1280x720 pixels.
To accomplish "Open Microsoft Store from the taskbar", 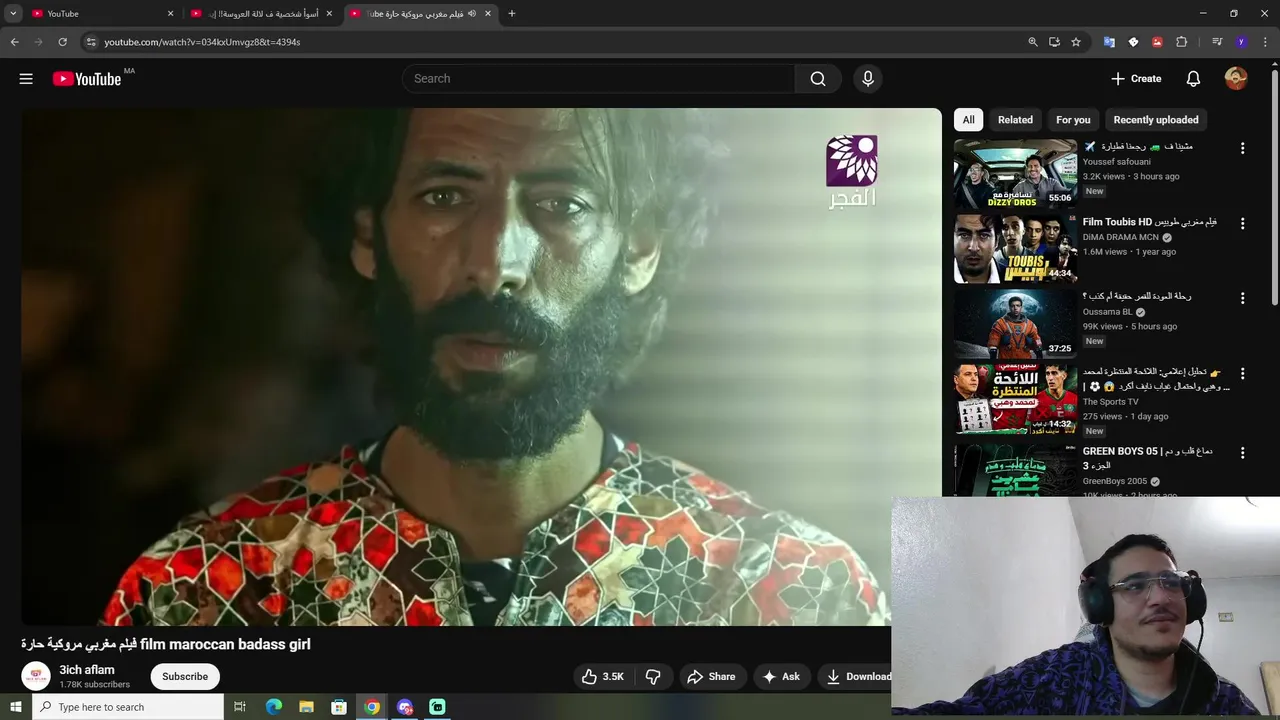I will click(x=339, y=707).
